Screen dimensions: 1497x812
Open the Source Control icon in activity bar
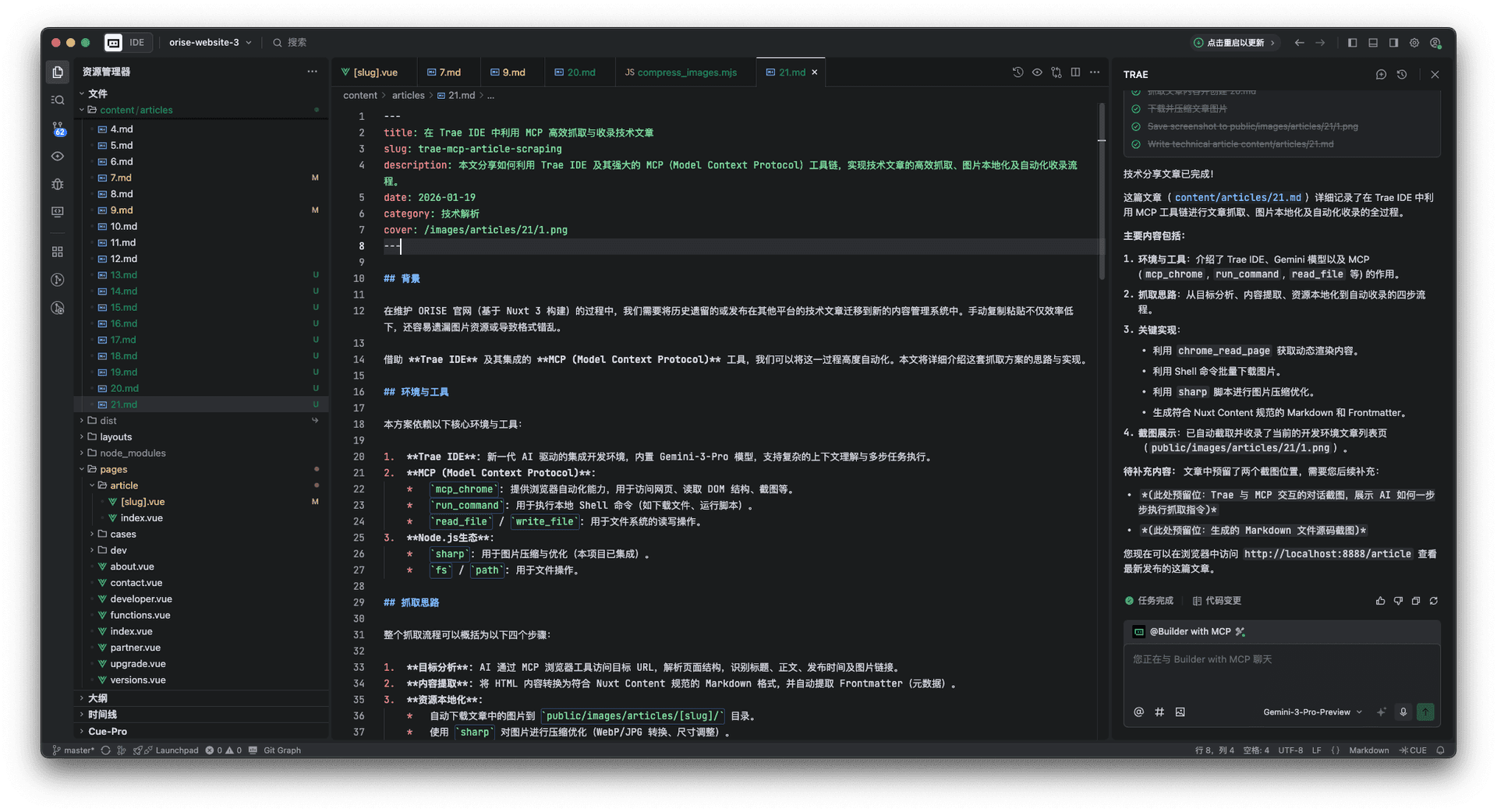click(x=58, y=128)
